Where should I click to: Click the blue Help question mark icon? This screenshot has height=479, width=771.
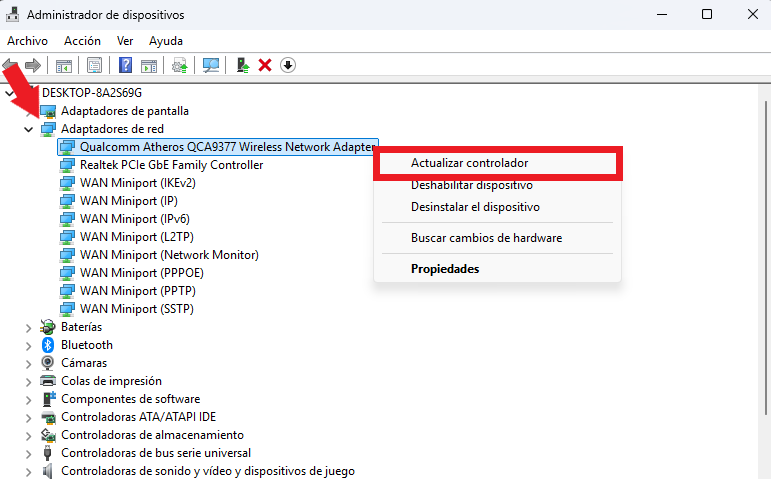click(x=126, y=65)
